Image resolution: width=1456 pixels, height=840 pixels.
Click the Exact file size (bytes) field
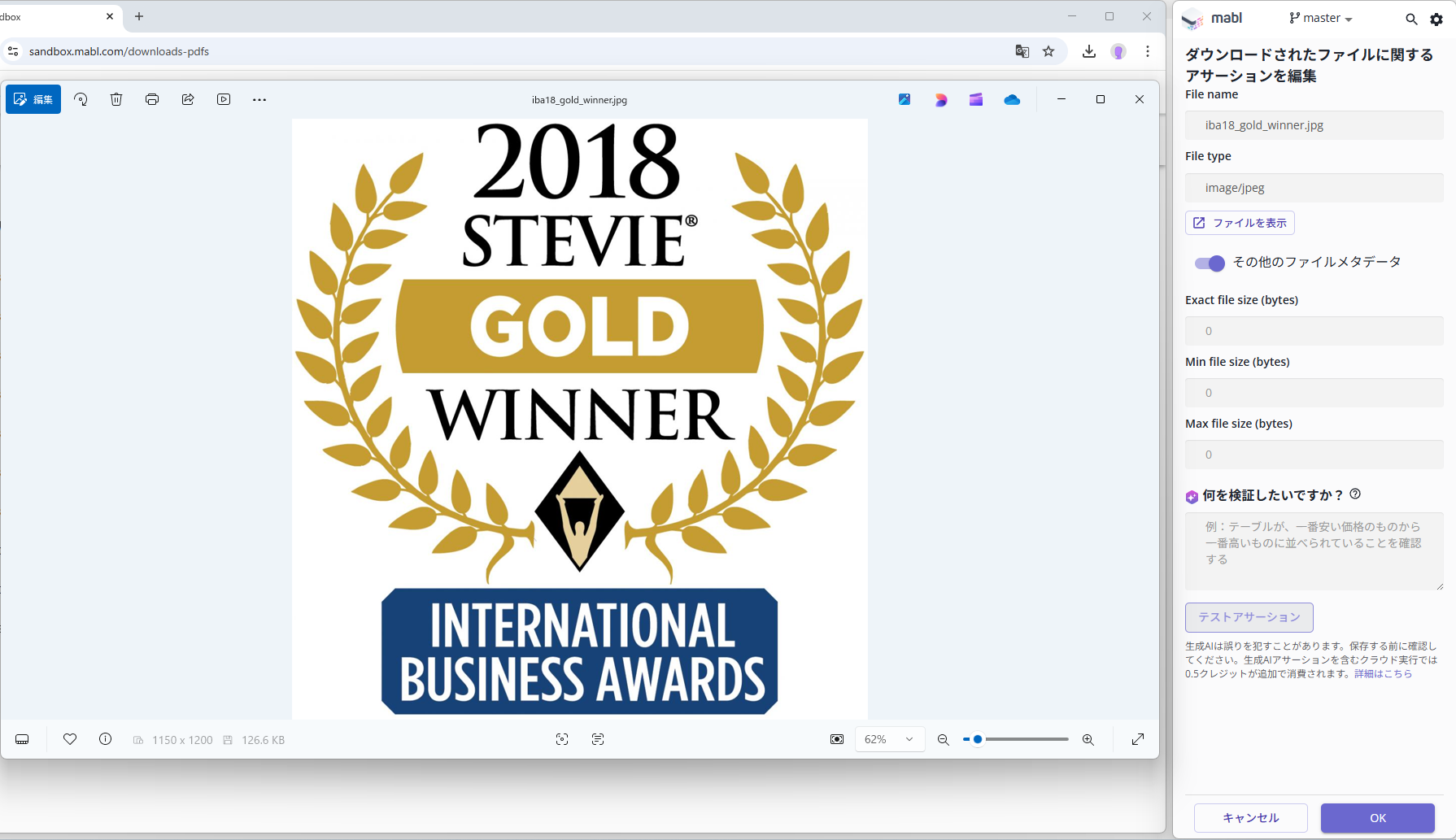pyautogui.click(x=1314, y=331)
